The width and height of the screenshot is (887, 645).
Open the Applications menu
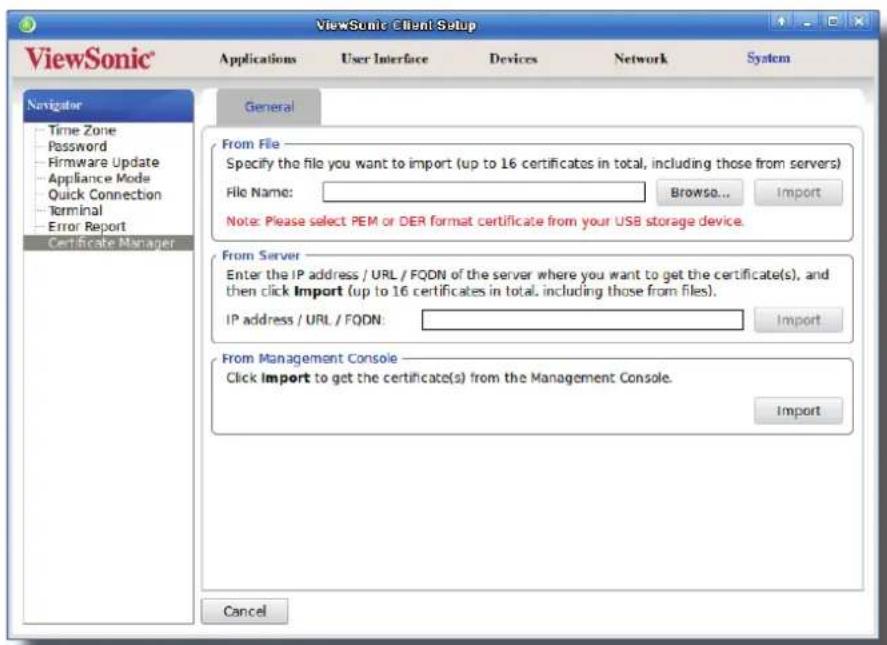[258, 59]
